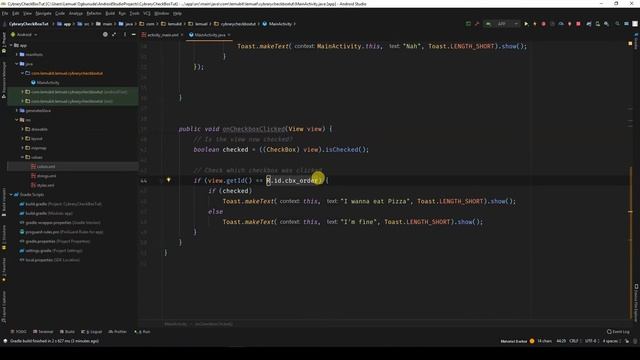
Task: Click the yellow lightbulb intention icon
Action: [168, 180]
